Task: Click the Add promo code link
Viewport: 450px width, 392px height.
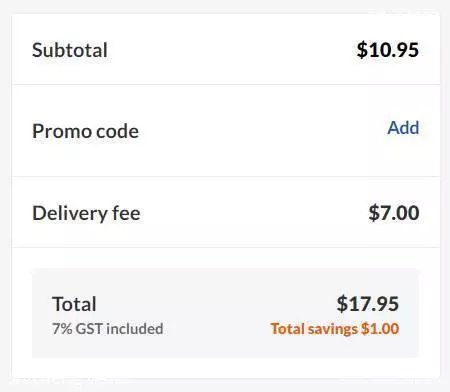Action: [403, 128]
